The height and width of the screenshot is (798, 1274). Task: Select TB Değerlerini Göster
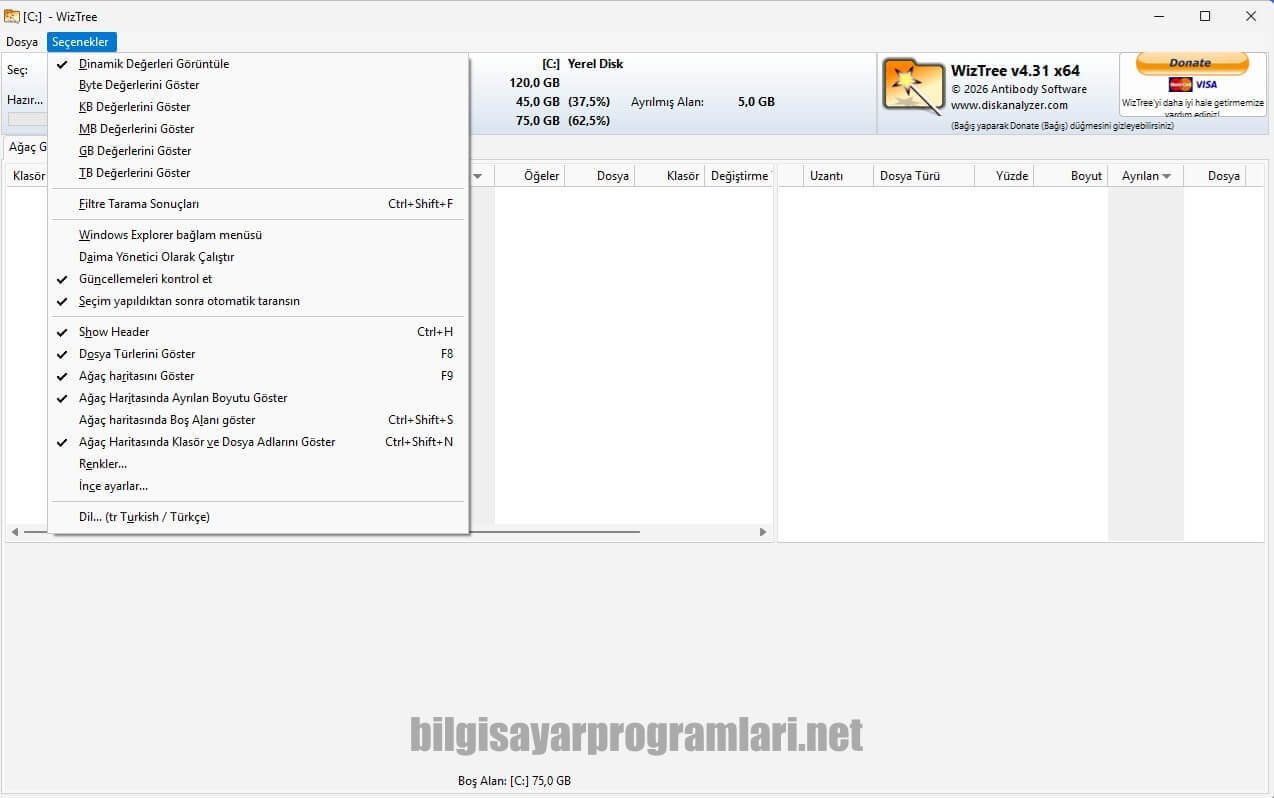click(x=258, y=173)
